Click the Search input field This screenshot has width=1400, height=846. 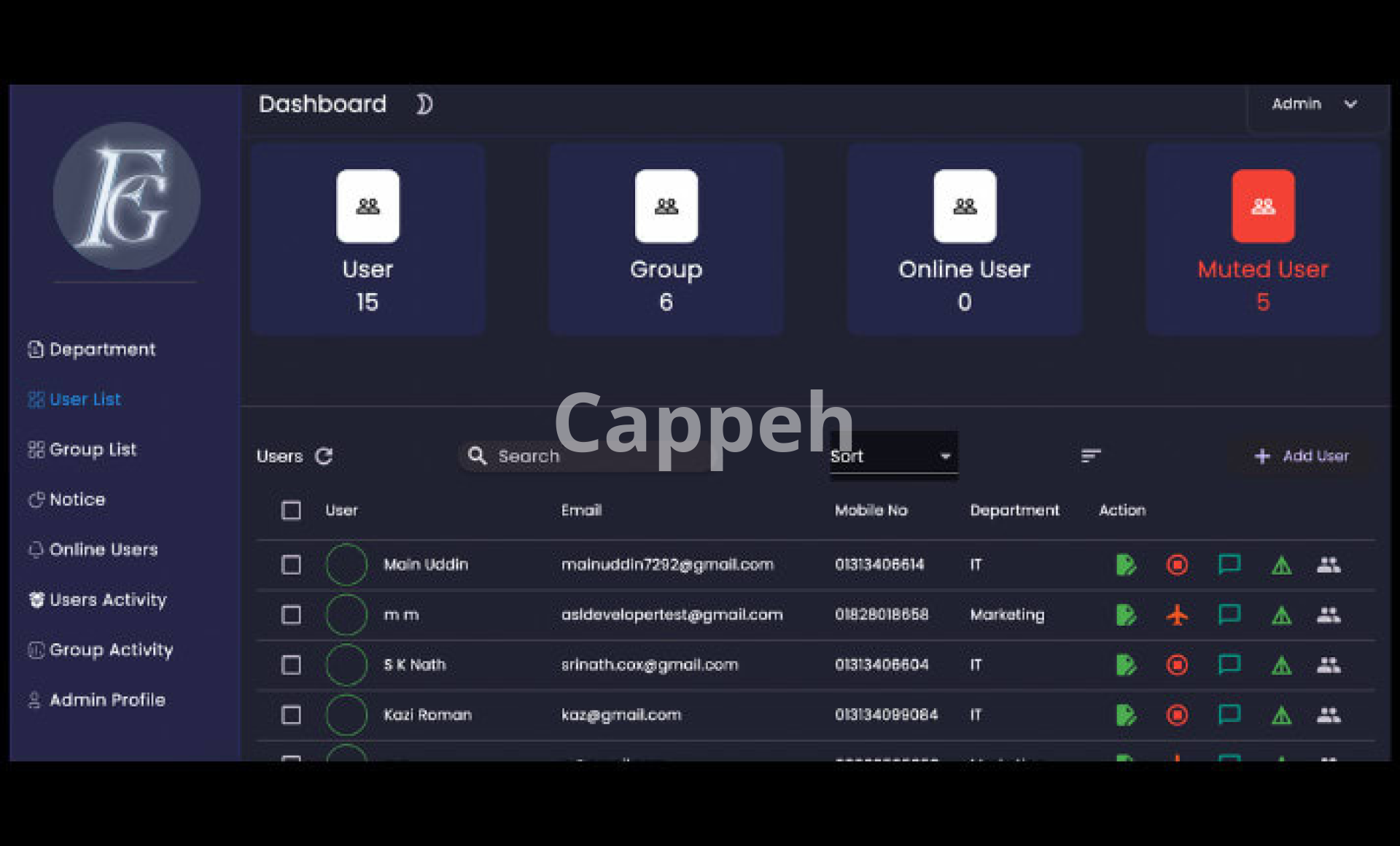point(583,457)
